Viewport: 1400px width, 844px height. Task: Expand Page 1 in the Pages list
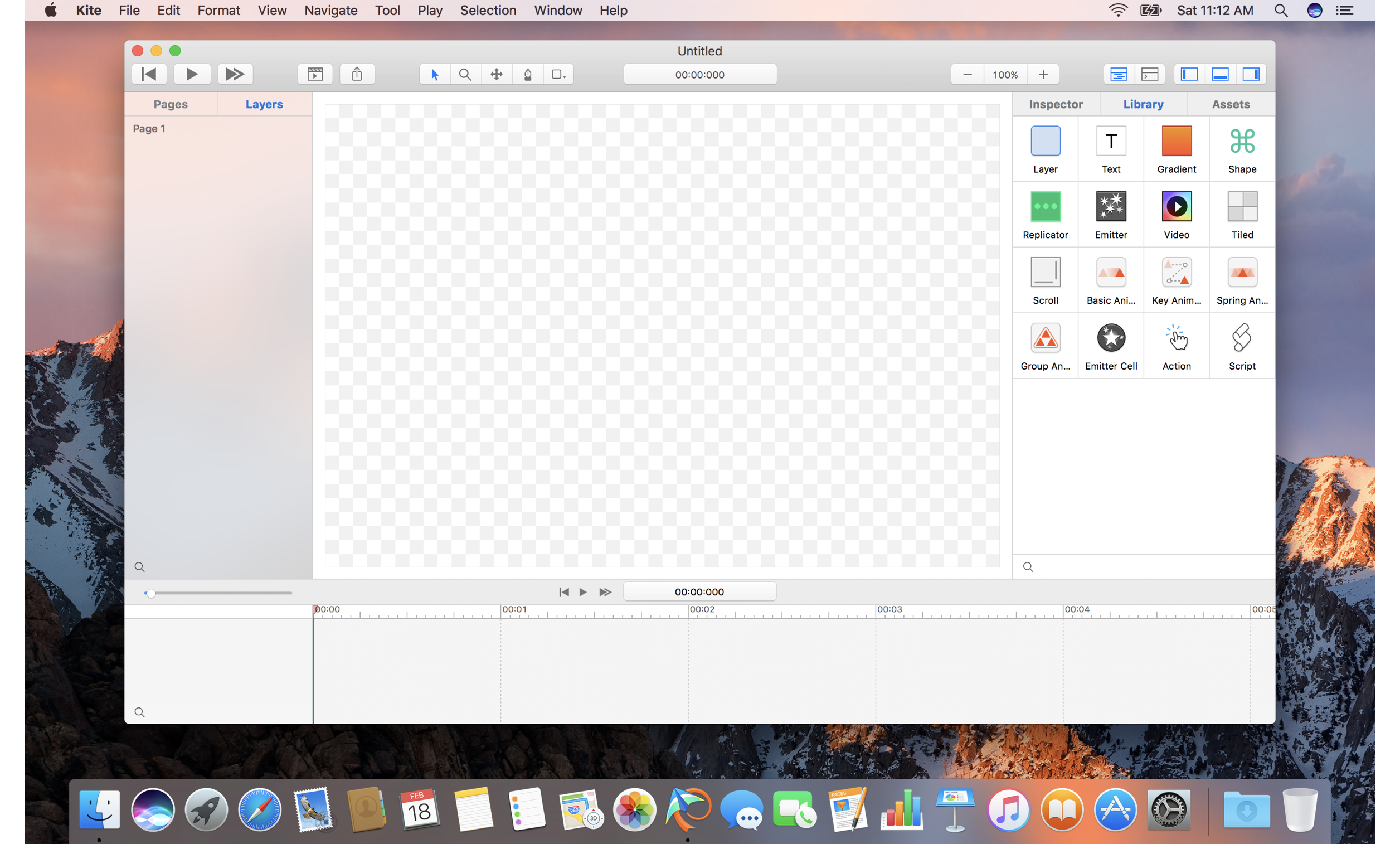click(148, 128)
